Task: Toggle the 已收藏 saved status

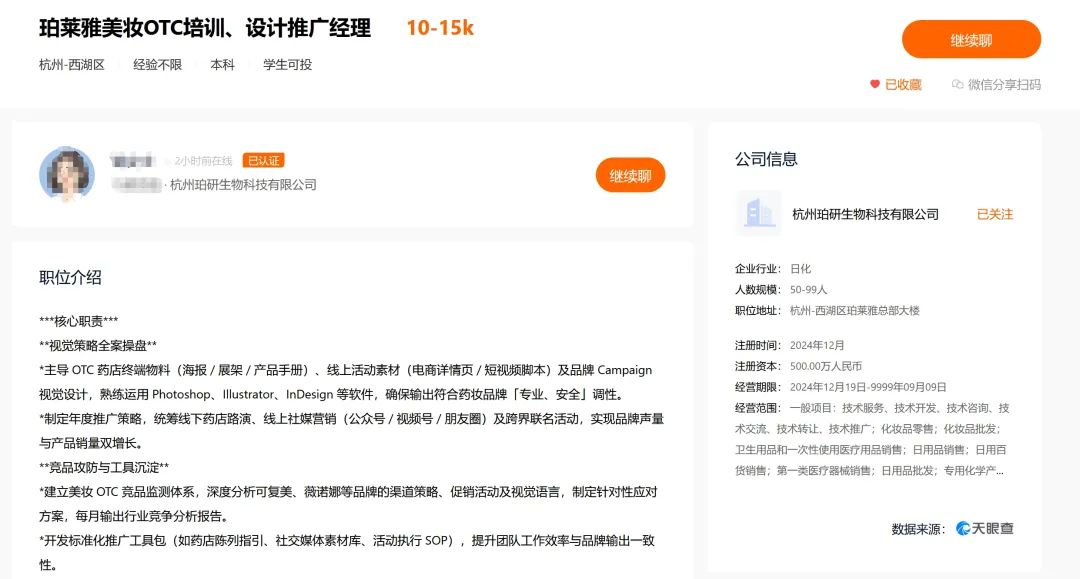Action: click(x=903, y=85)
